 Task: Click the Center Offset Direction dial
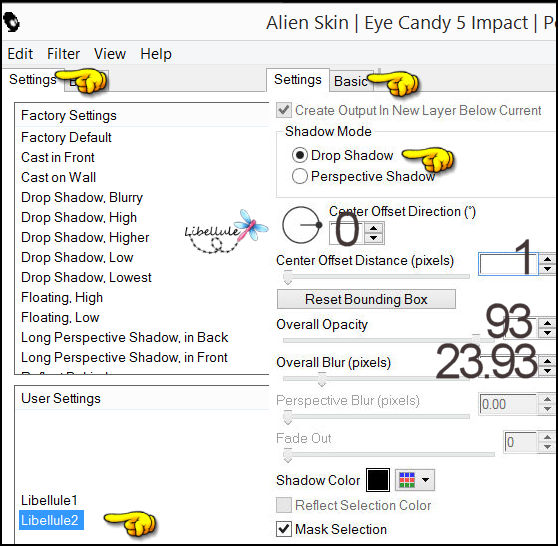[x=301, y=225]
